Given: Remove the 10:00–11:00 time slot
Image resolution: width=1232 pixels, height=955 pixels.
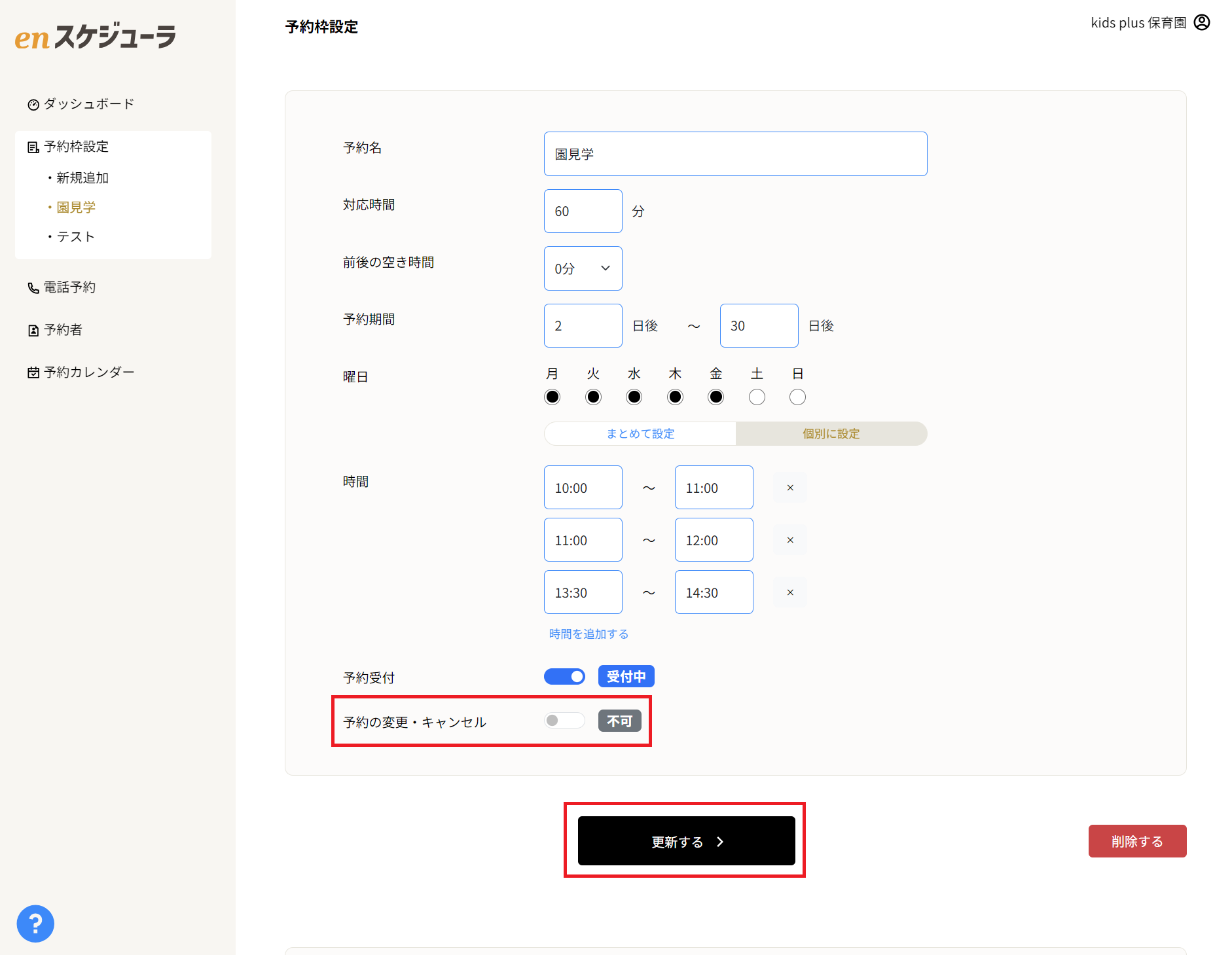Looking at the screenshot, I should coord(790,488).
